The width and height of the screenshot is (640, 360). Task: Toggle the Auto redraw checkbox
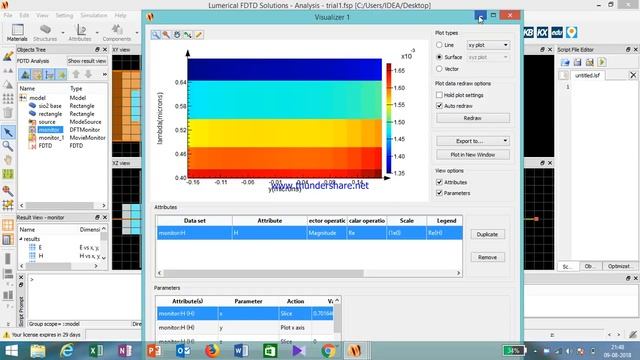coord(439,106)
